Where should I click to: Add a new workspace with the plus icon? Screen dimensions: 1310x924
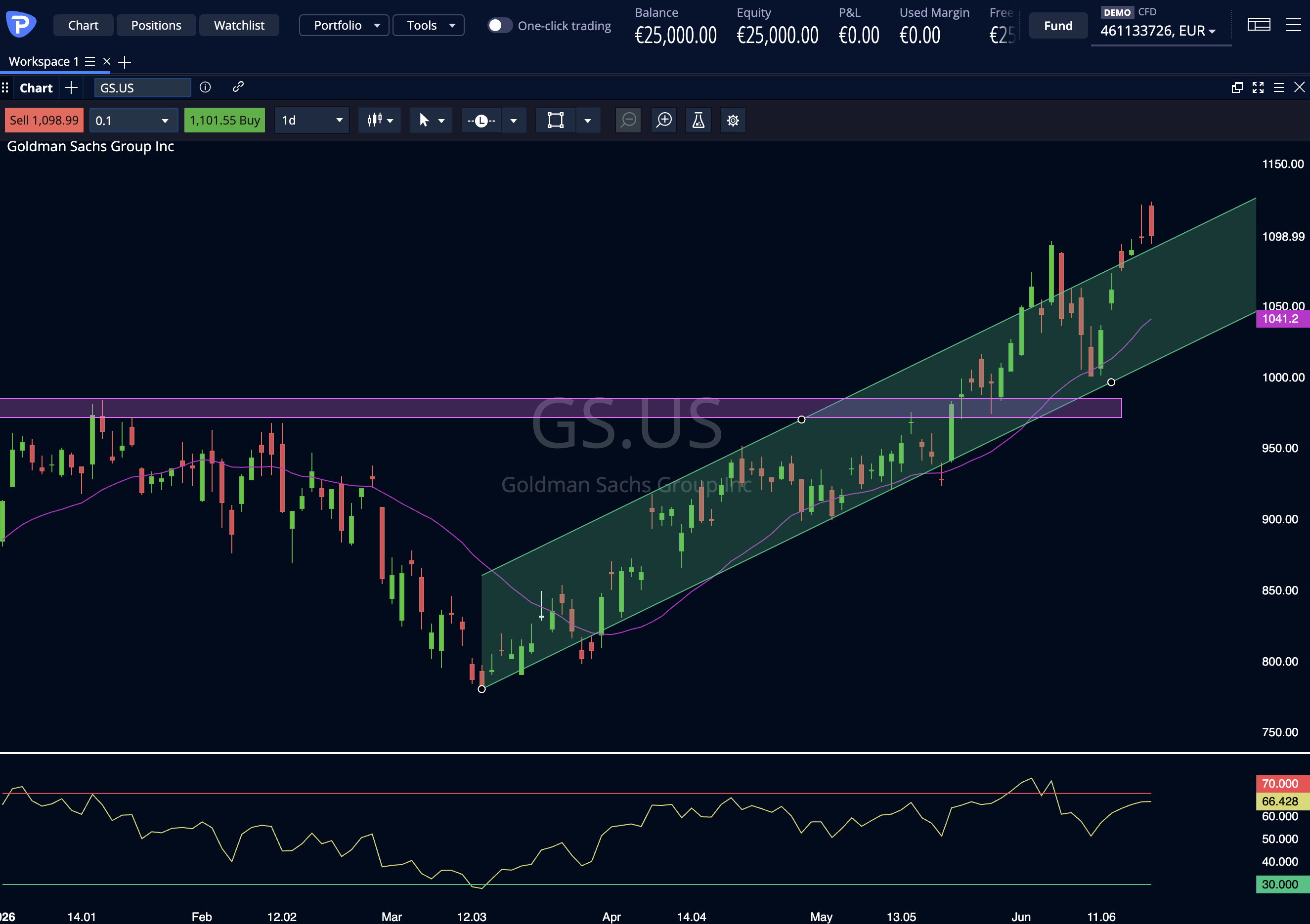125,62
